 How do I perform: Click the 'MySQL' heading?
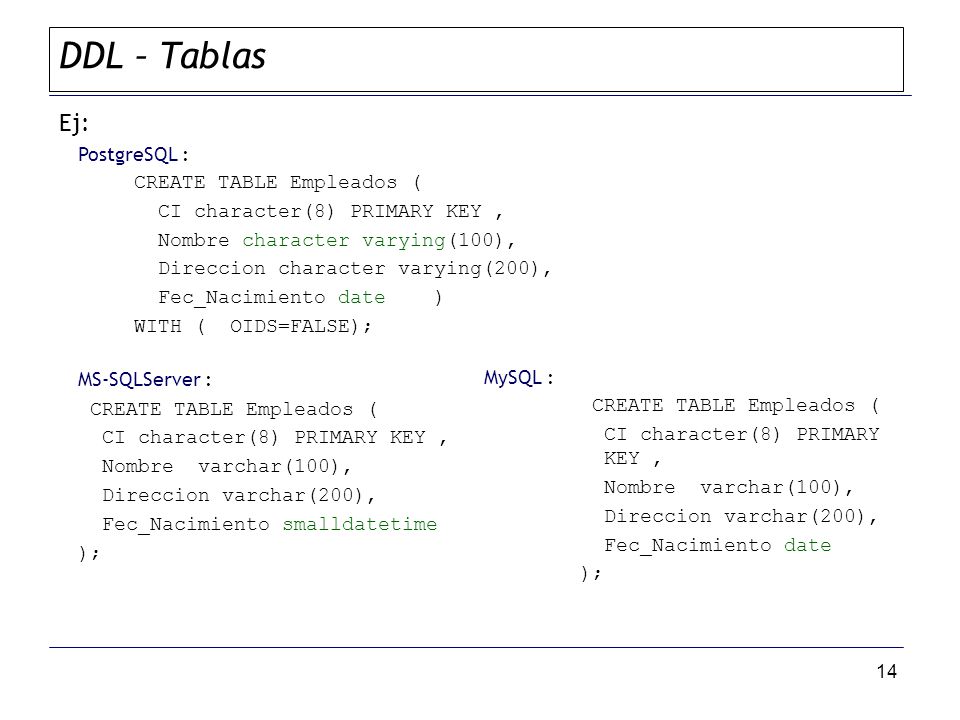pyautogui.click(x=512, y=378)
